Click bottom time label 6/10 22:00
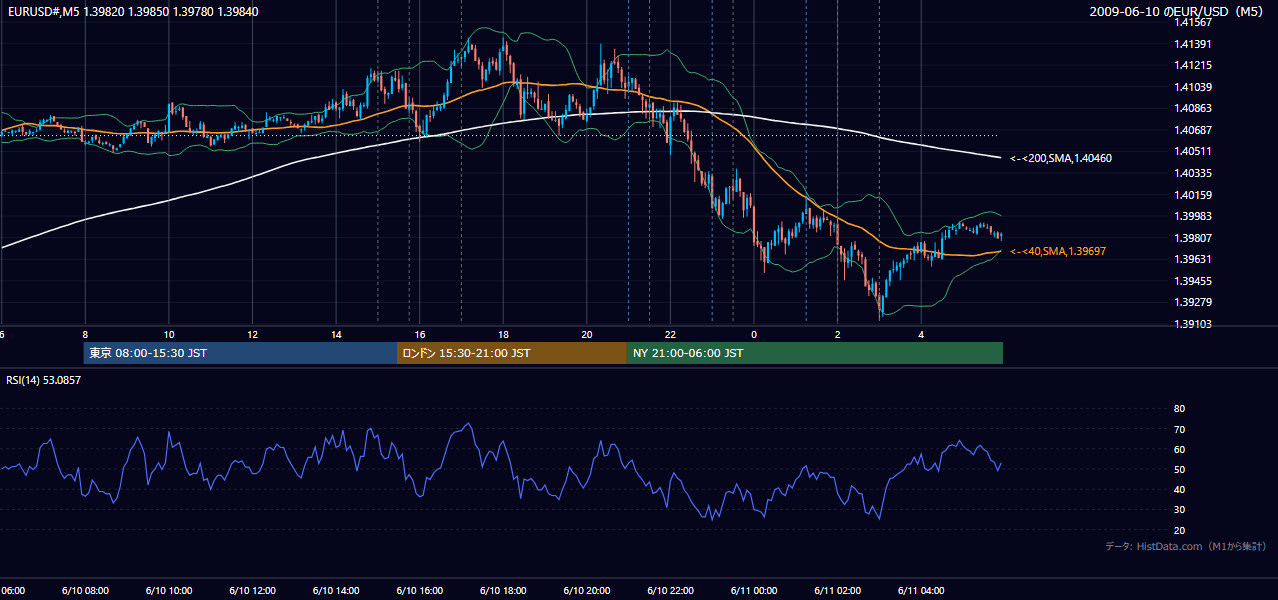Image resolution: width=1278 pixels, height=600 pixels. coord(670,590)
